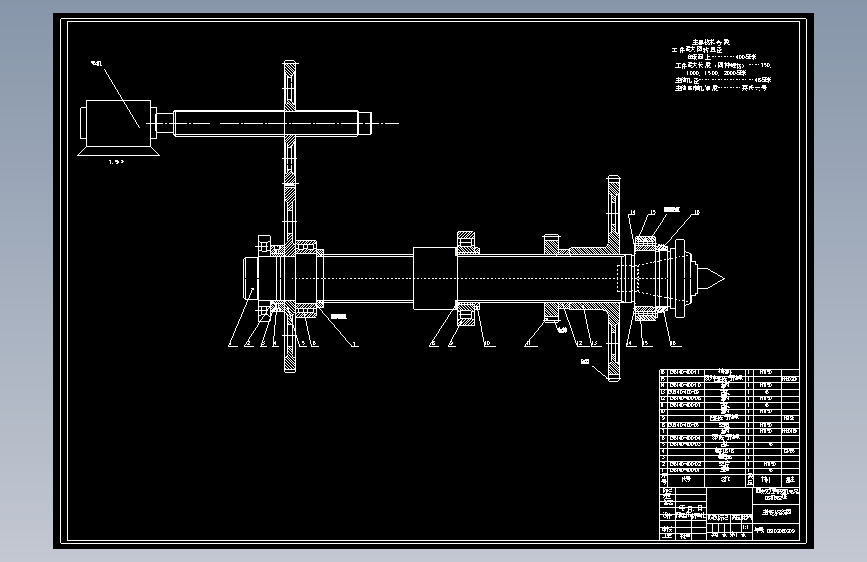Pick the flanged gear near the spindle's right end
Viewport: 867px width, 562px height.
pos(613,278)
